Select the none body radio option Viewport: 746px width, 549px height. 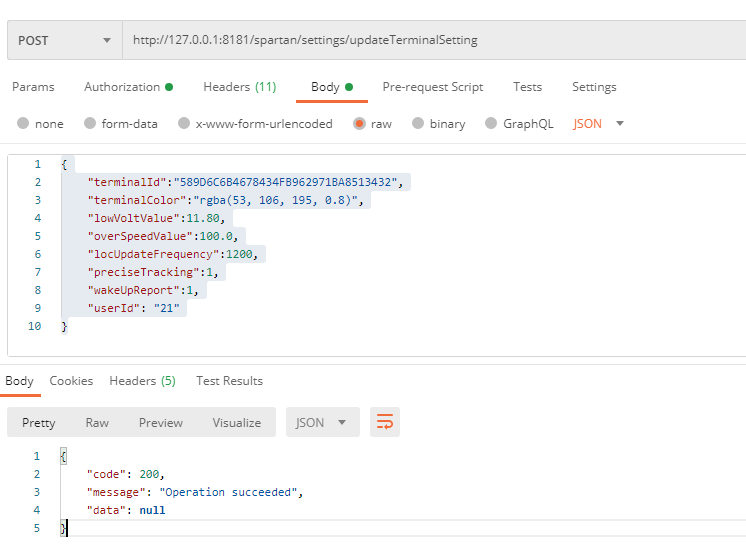(x=24, y=124)
